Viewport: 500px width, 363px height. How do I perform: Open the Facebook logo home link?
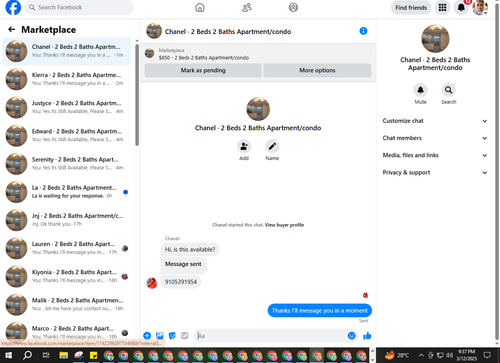[13, 7]
